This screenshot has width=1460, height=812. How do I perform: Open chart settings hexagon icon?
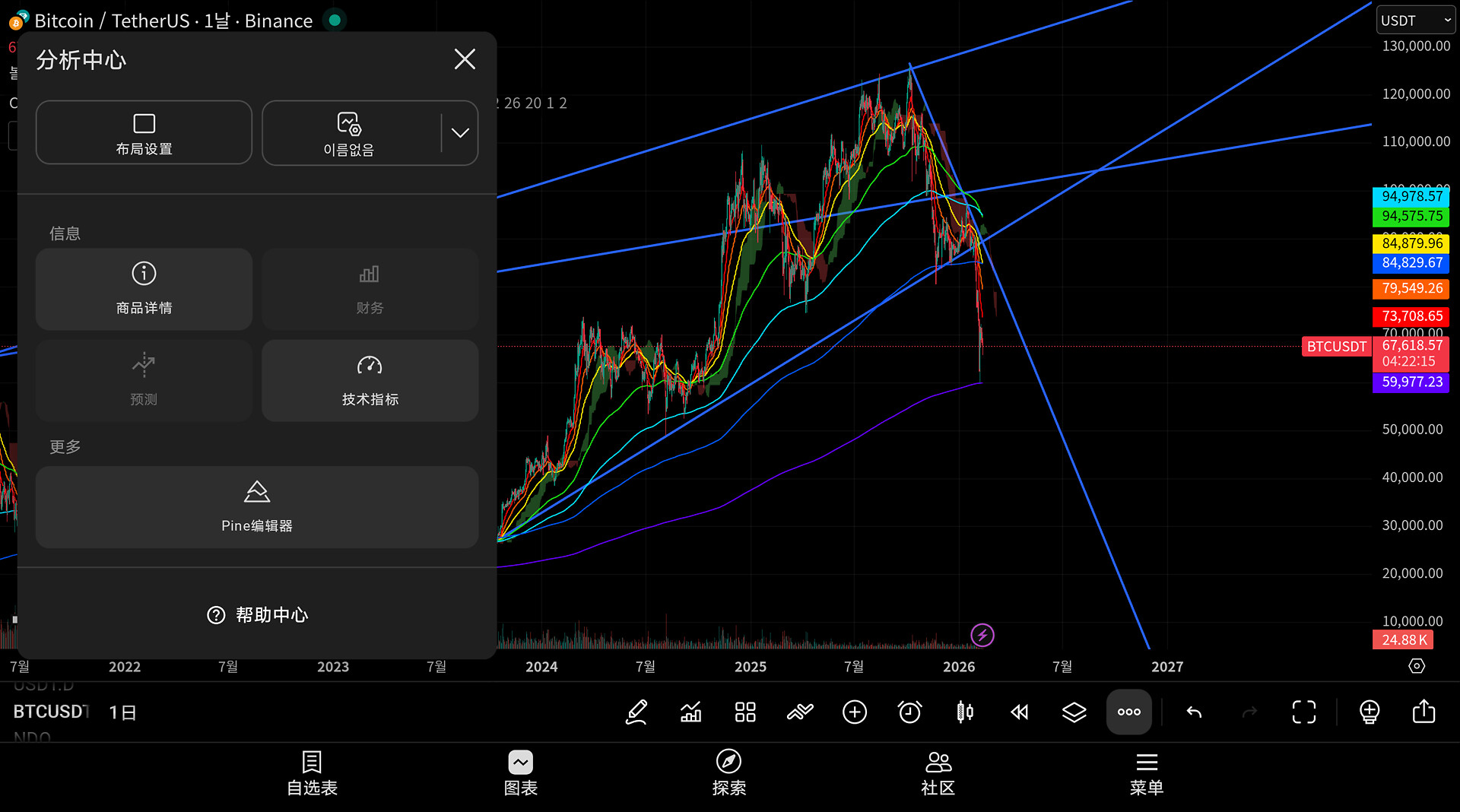tap(1417, 666)
